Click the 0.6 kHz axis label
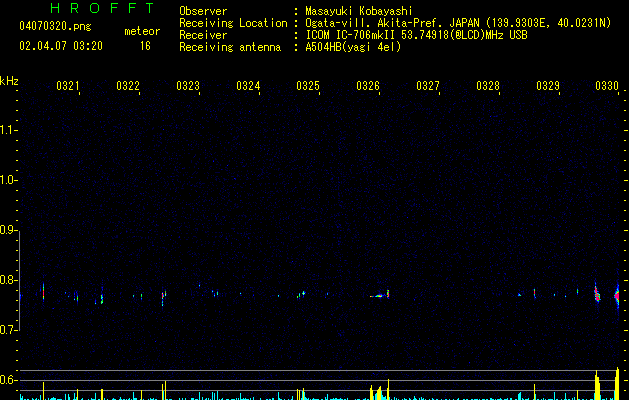This screenshot has width=629, height=400. [8, 380]
